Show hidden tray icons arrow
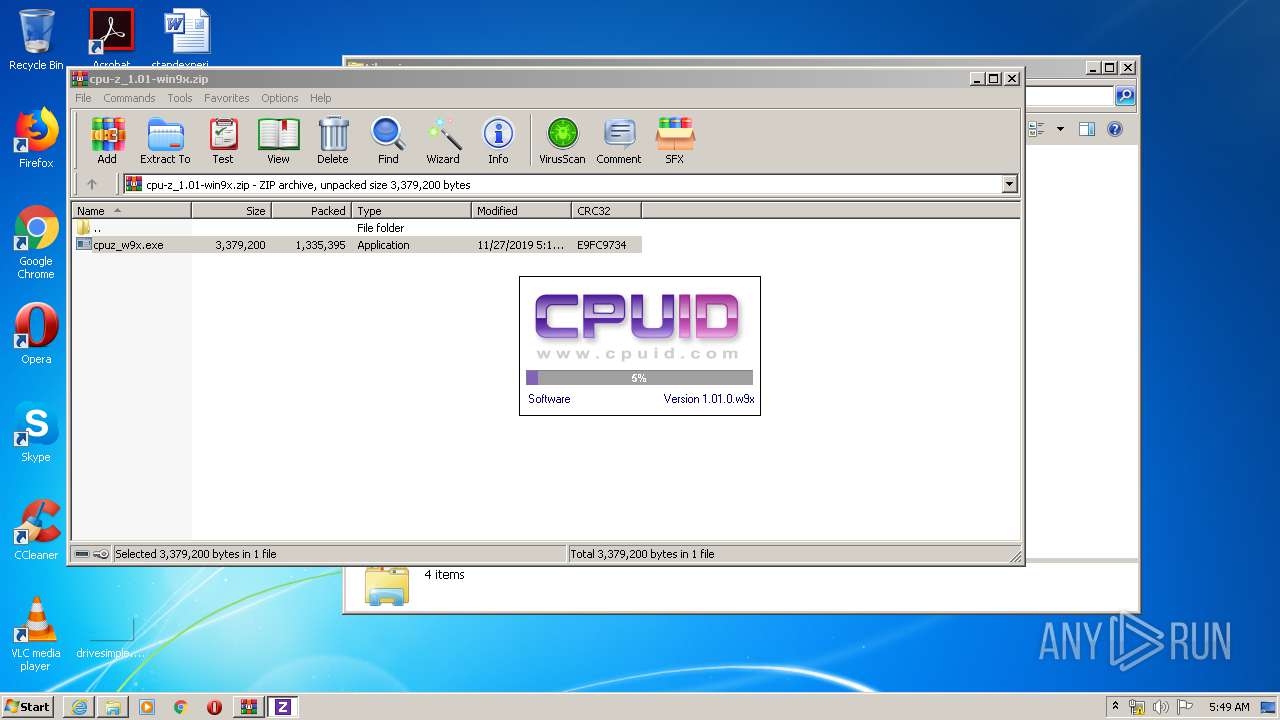The image size is (1280, 720). tap(1115, 707)
